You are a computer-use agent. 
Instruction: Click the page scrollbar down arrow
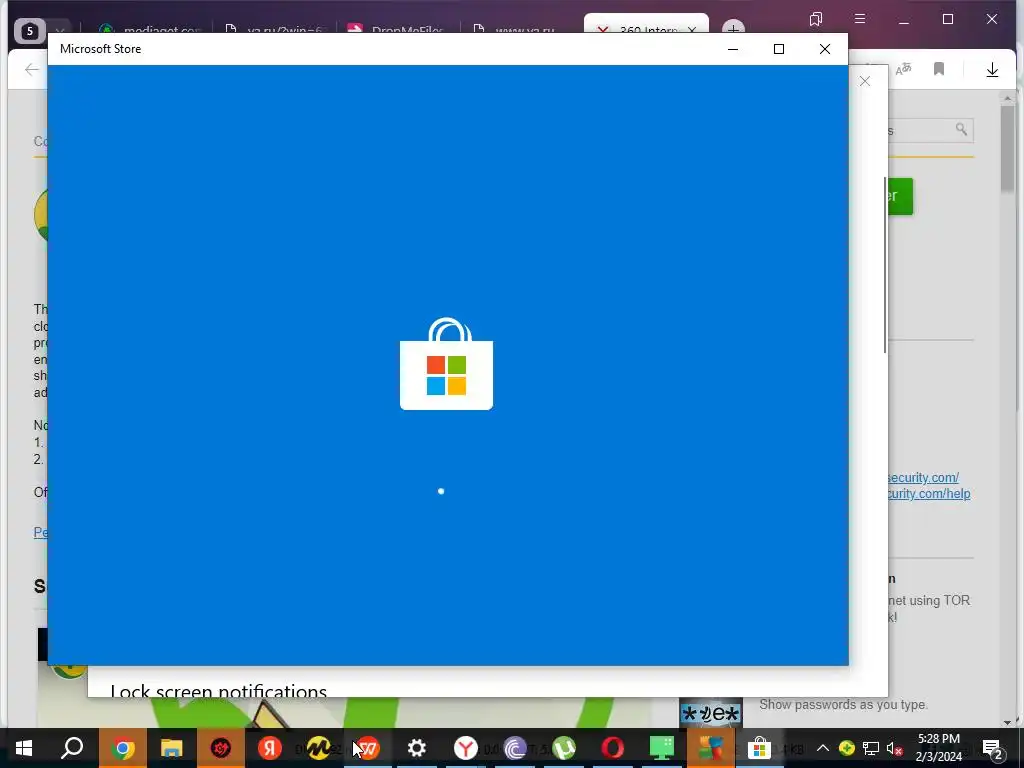(x=1007, y=722)
